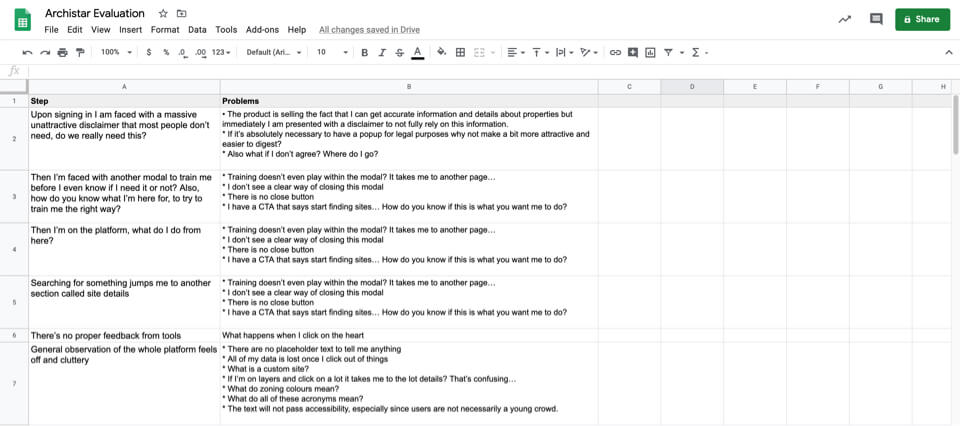Open the font family dropdown

click(x=275, y=52)
